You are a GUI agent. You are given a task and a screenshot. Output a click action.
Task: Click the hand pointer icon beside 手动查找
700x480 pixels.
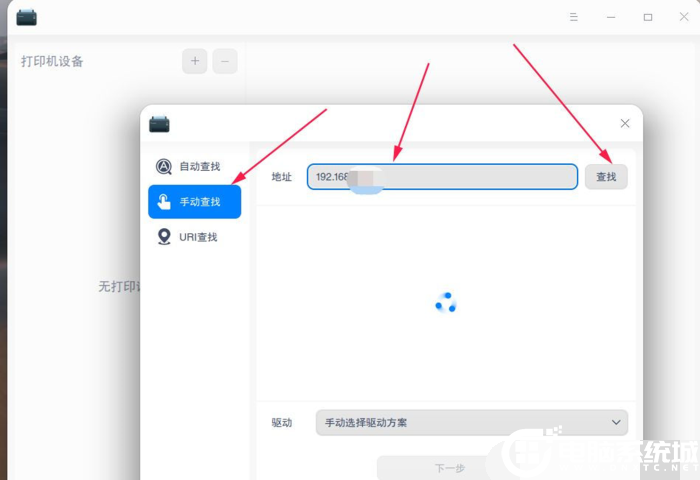coord(164,201)
